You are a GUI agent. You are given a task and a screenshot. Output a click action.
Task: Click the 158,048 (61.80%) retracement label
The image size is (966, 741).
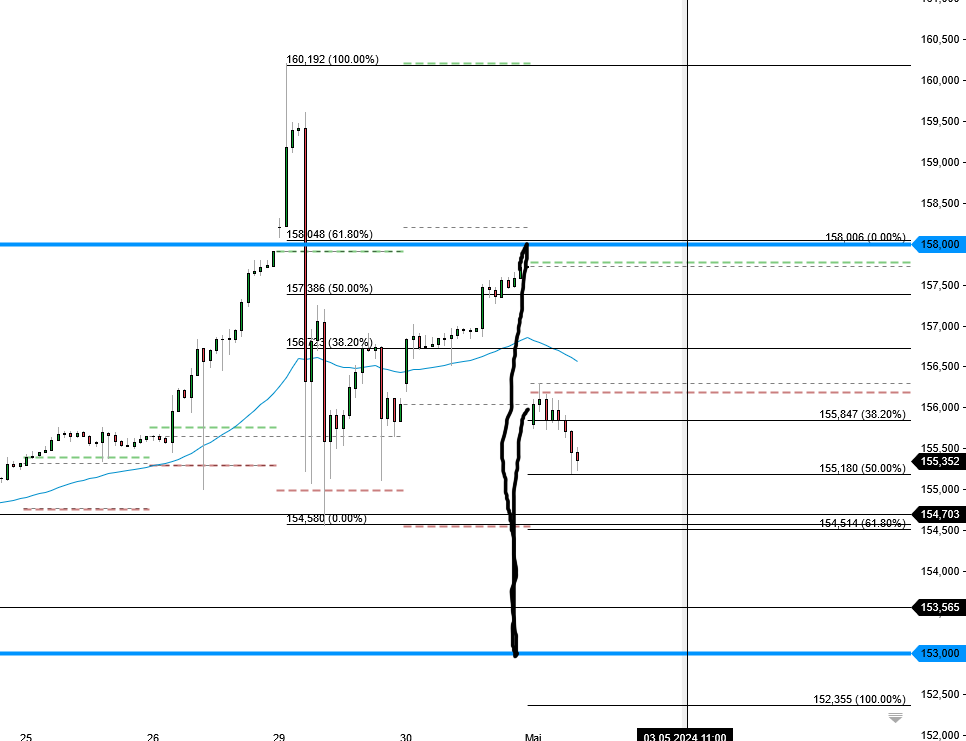click(328, 234)
